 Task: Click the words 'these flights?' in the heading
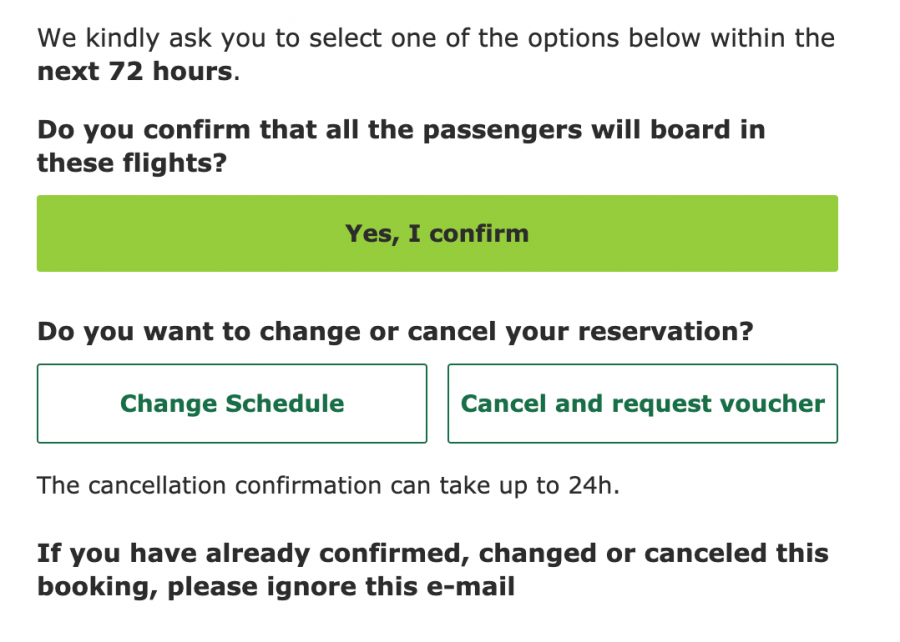pyautogui.click(x=132, y=162)
